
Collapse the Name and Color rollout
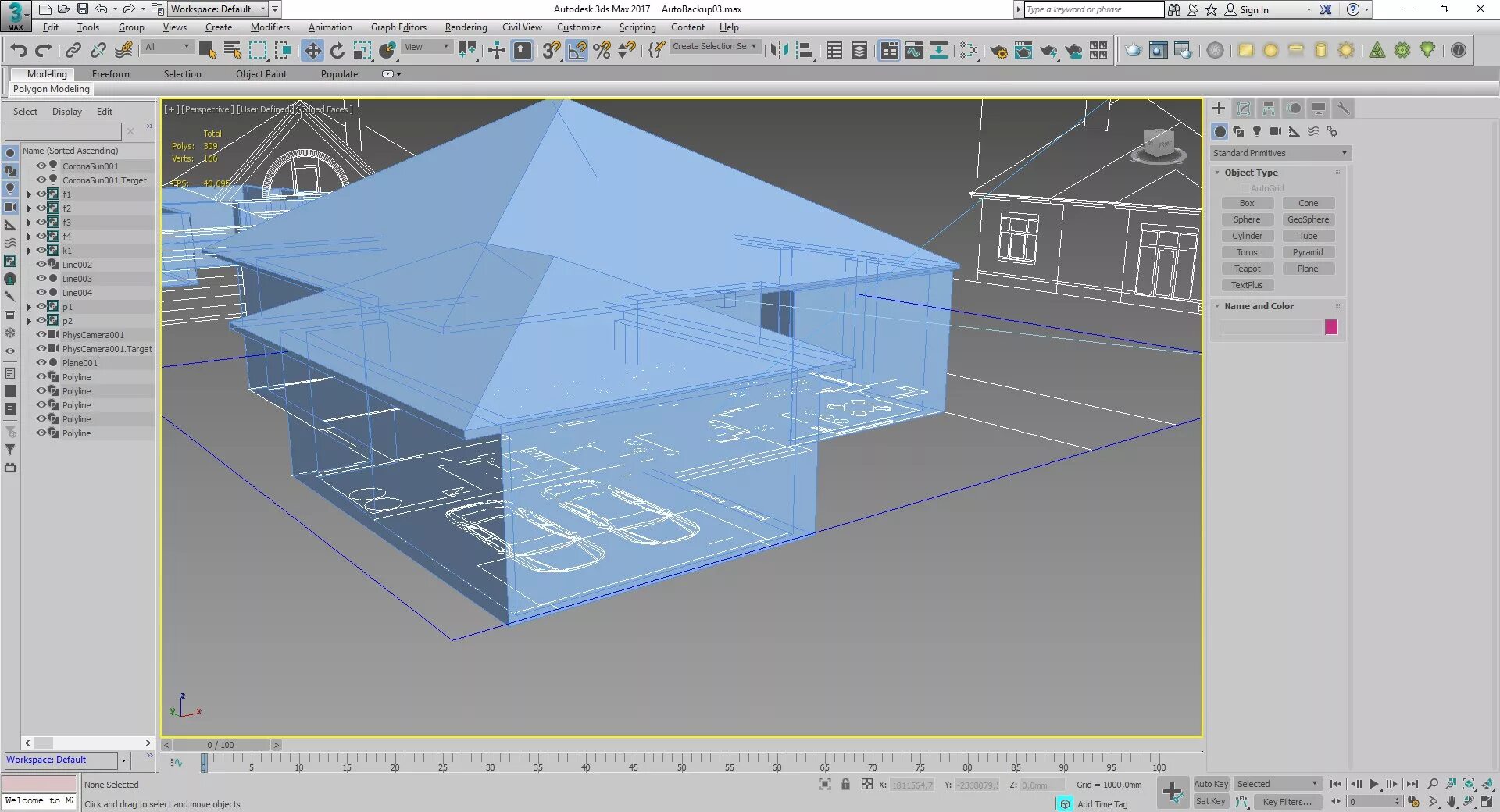coord(1217,306)
